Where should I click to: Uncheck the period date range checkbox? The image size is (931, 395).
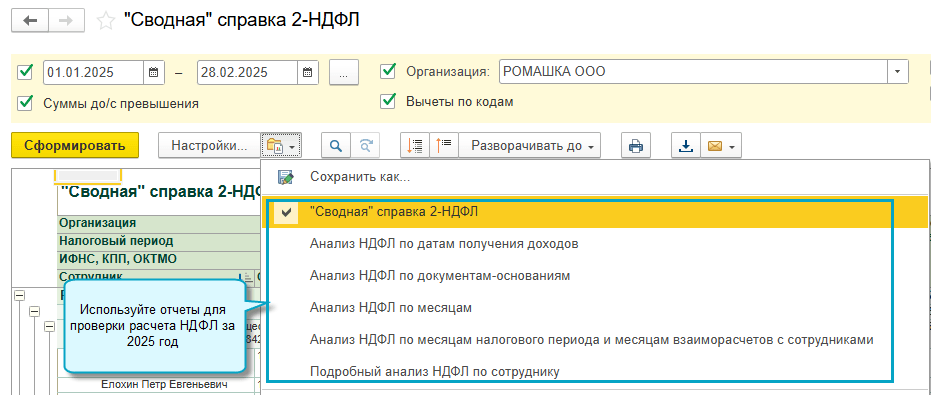coord(26,72)
